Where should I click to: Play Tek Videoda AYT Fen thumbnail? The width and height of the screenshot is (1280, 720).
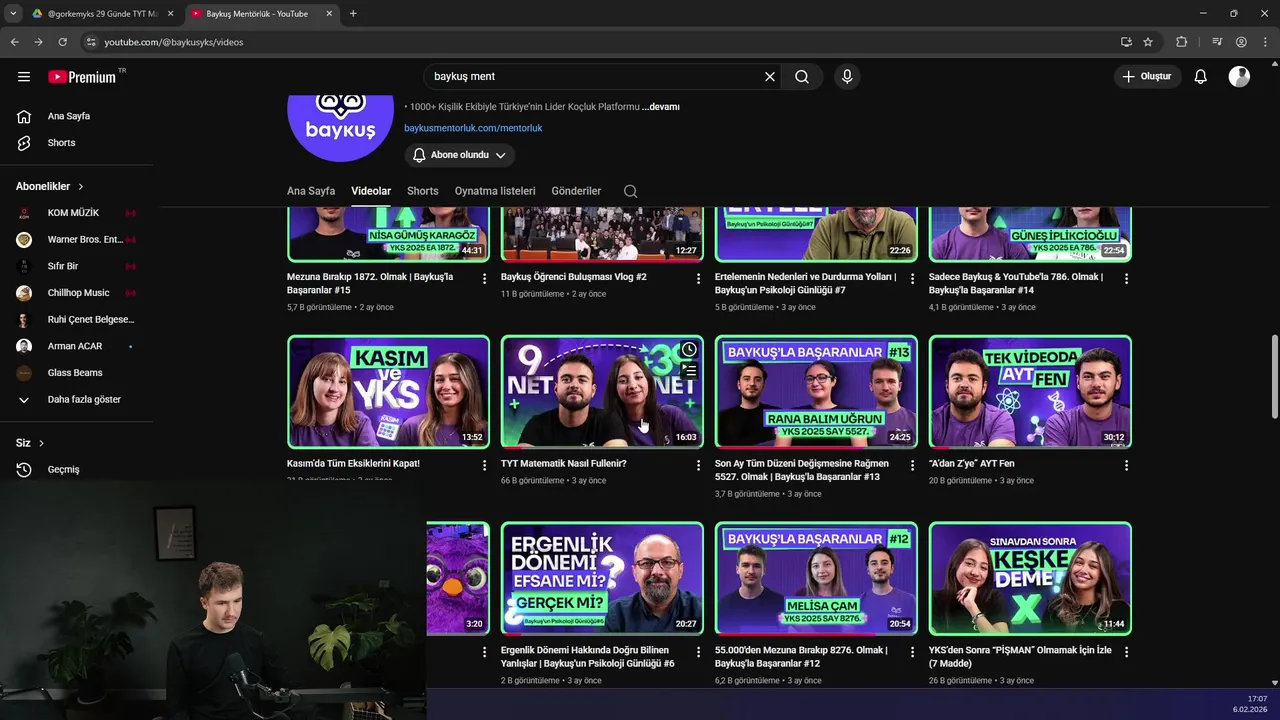pos(1030,392)
